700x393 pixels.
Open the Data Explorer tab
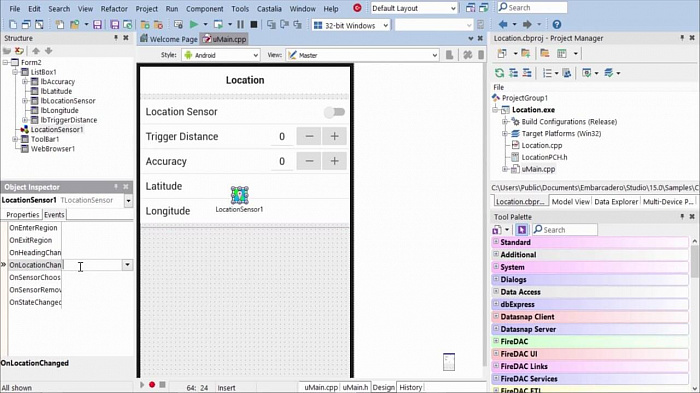point(616,201)
